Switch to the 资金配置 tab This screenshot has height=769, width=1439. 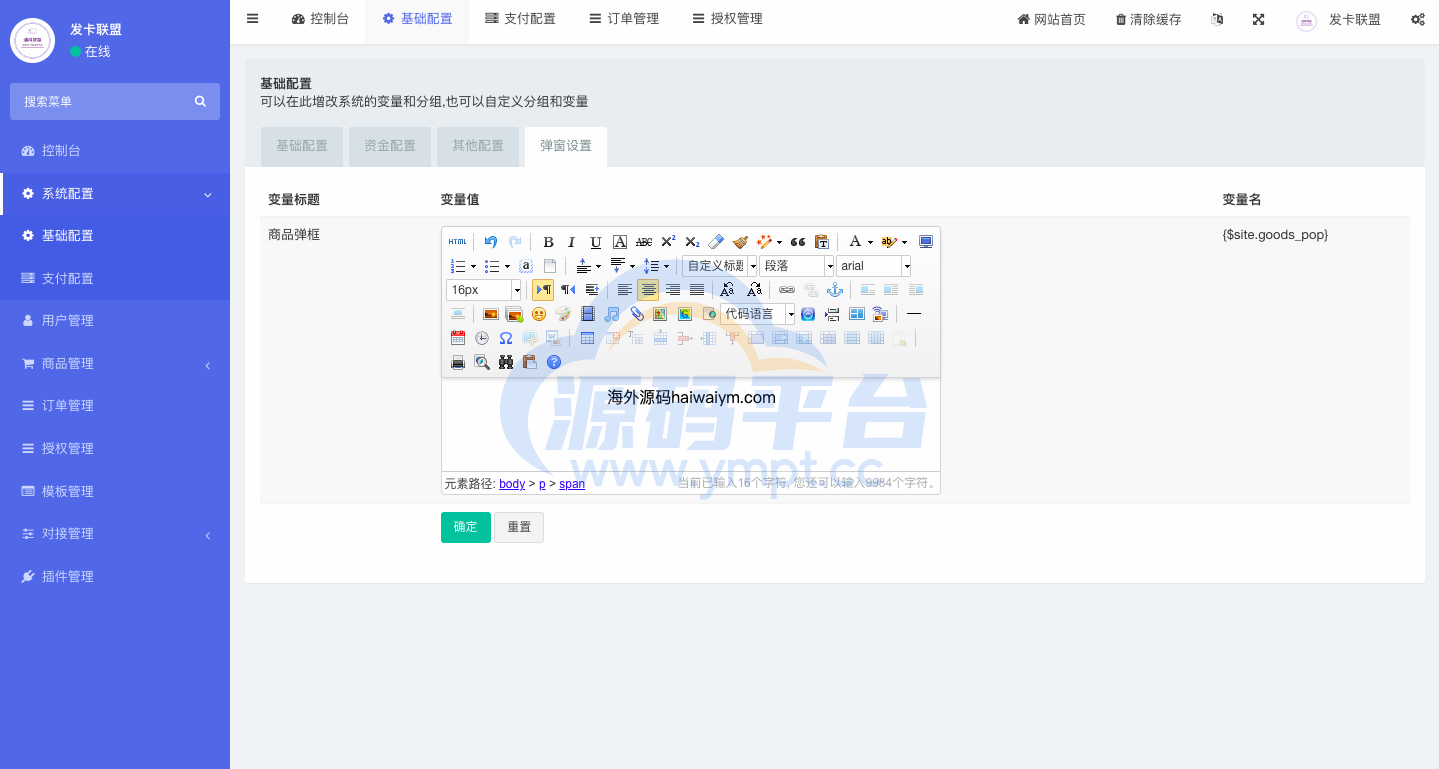[390, 146]
